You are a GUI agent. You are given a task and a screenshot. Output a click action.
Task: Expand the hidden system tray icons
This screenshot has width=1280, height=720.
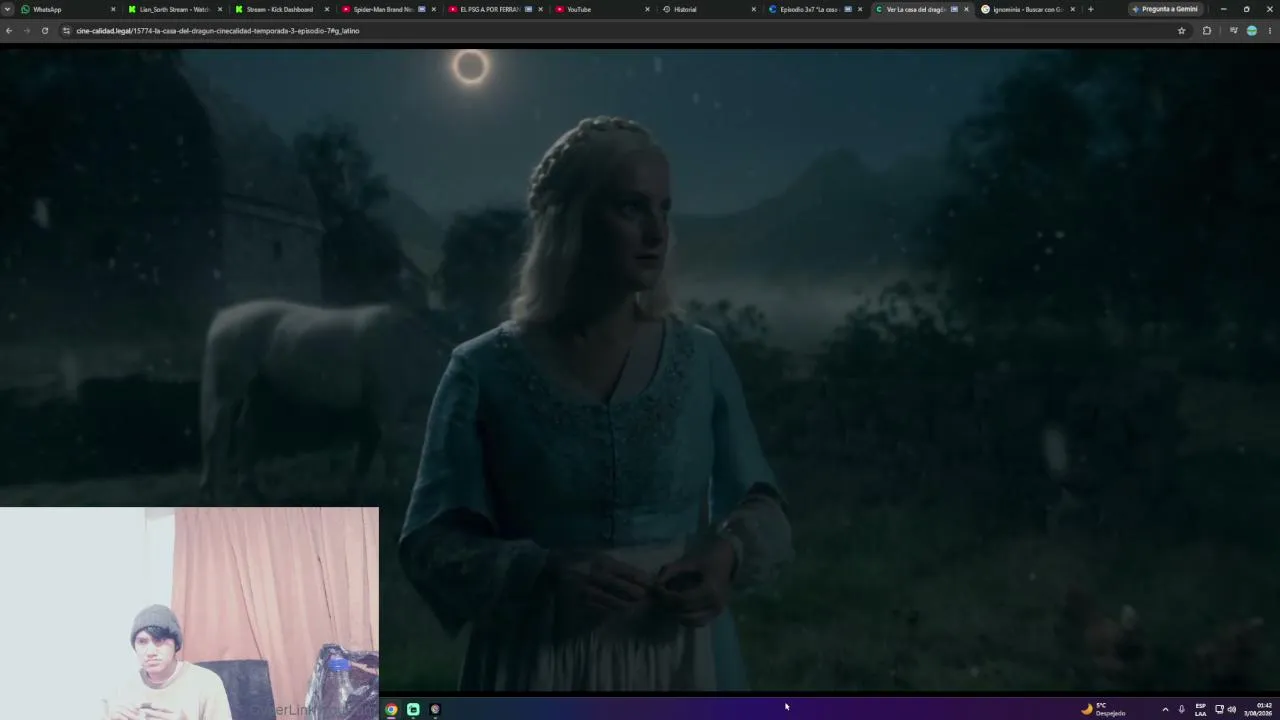point(1165,709)
